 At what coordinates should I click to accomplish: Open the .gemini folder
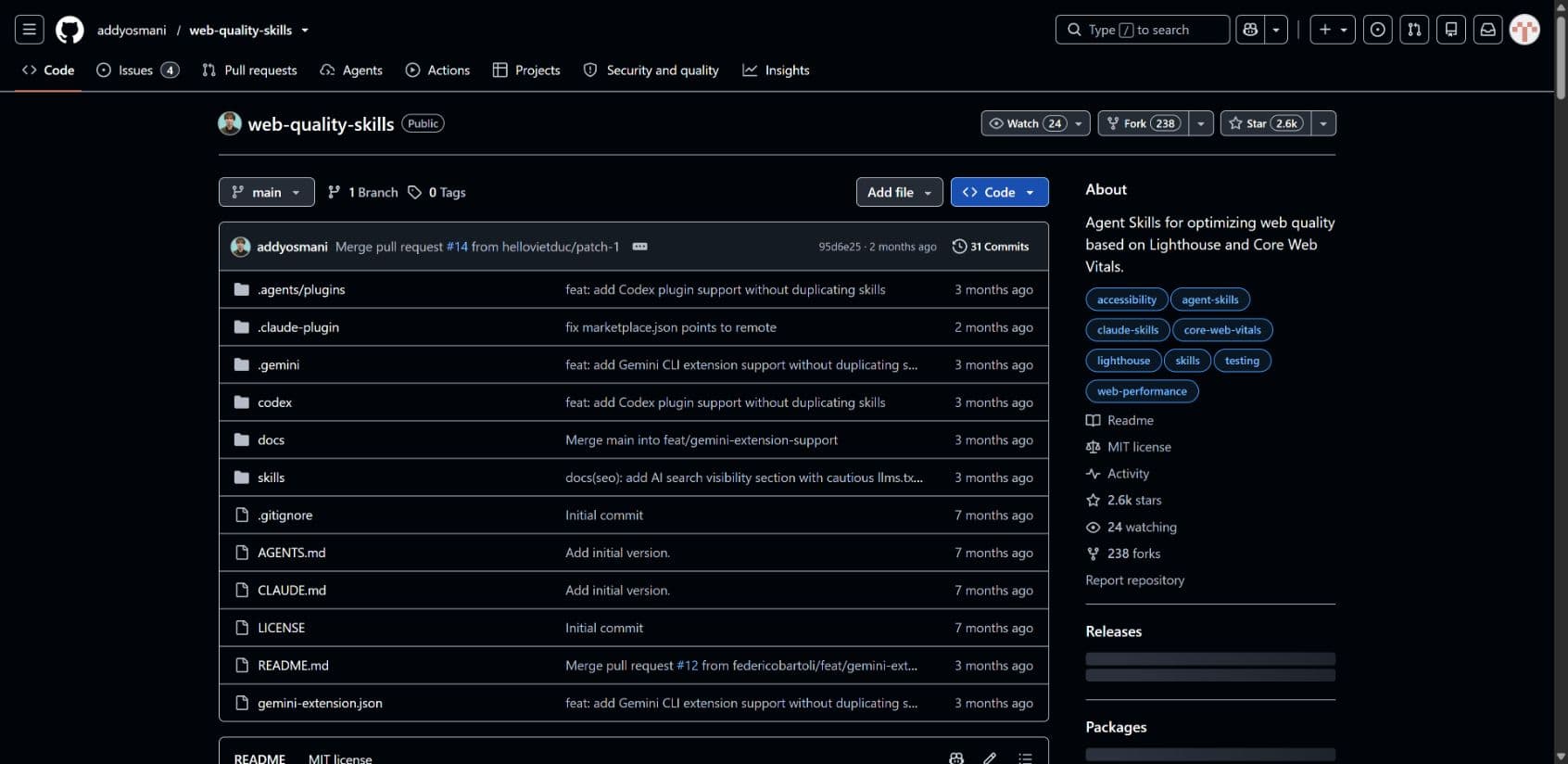(x=278, y=364)
